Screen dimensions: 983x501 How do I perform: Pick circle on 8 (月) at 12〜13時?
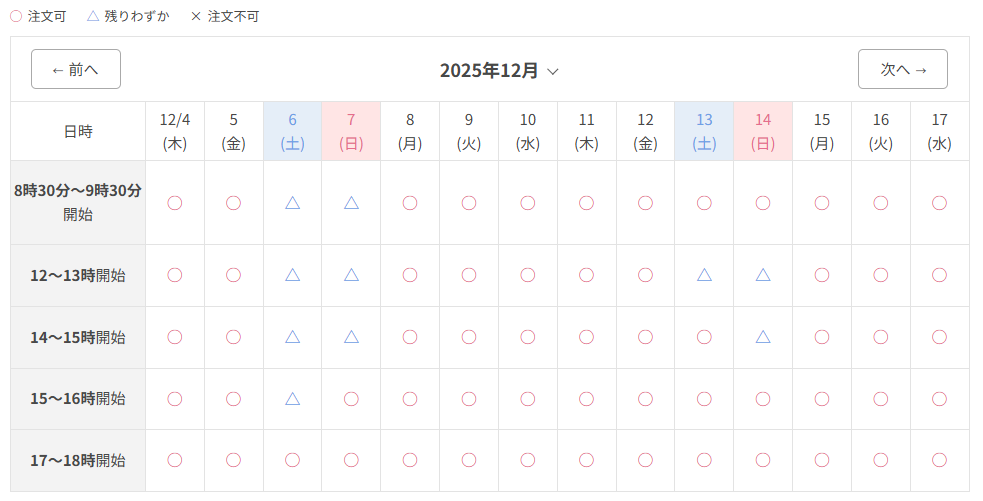click(x=410, y=275)
